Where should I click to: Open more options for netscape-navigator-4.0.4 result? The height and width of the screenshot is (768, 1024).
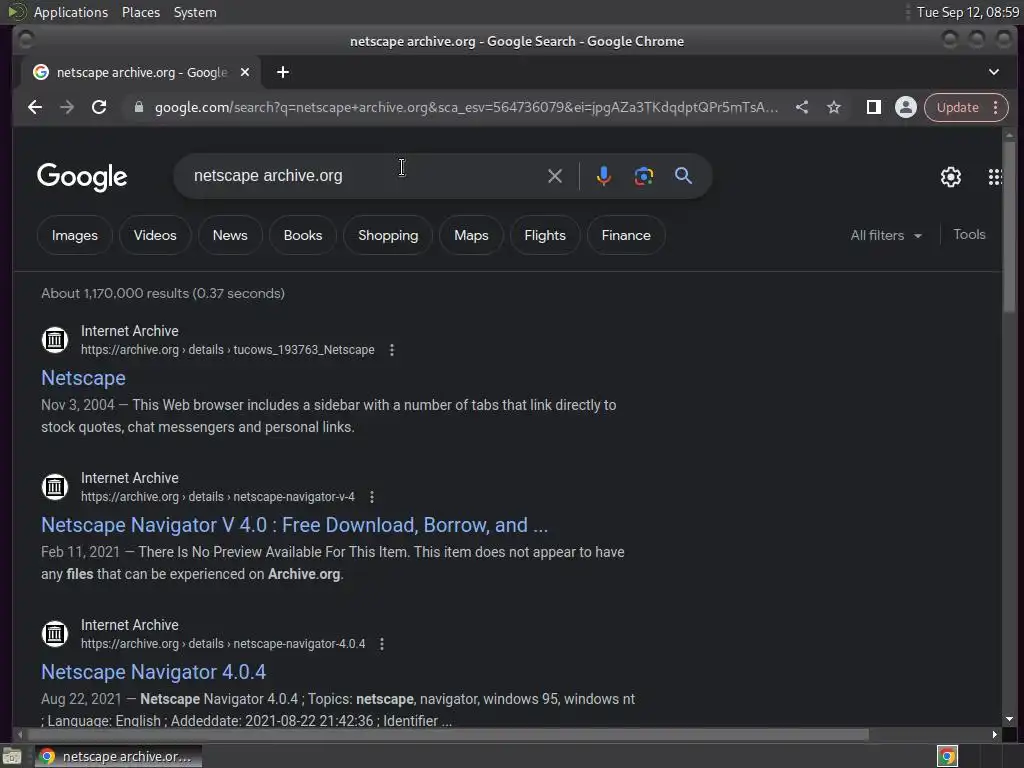pos(382,644)
